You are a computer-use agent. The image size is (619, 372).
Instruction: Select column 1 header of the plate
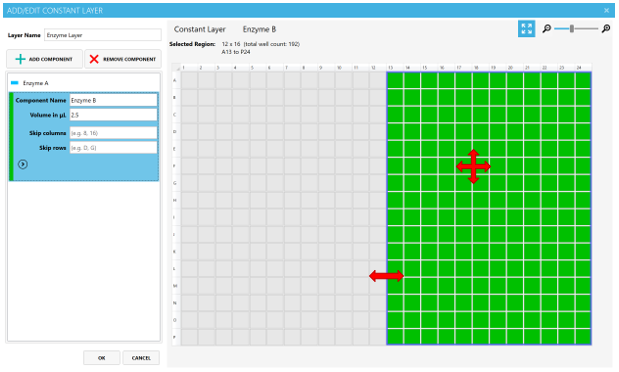189,68
